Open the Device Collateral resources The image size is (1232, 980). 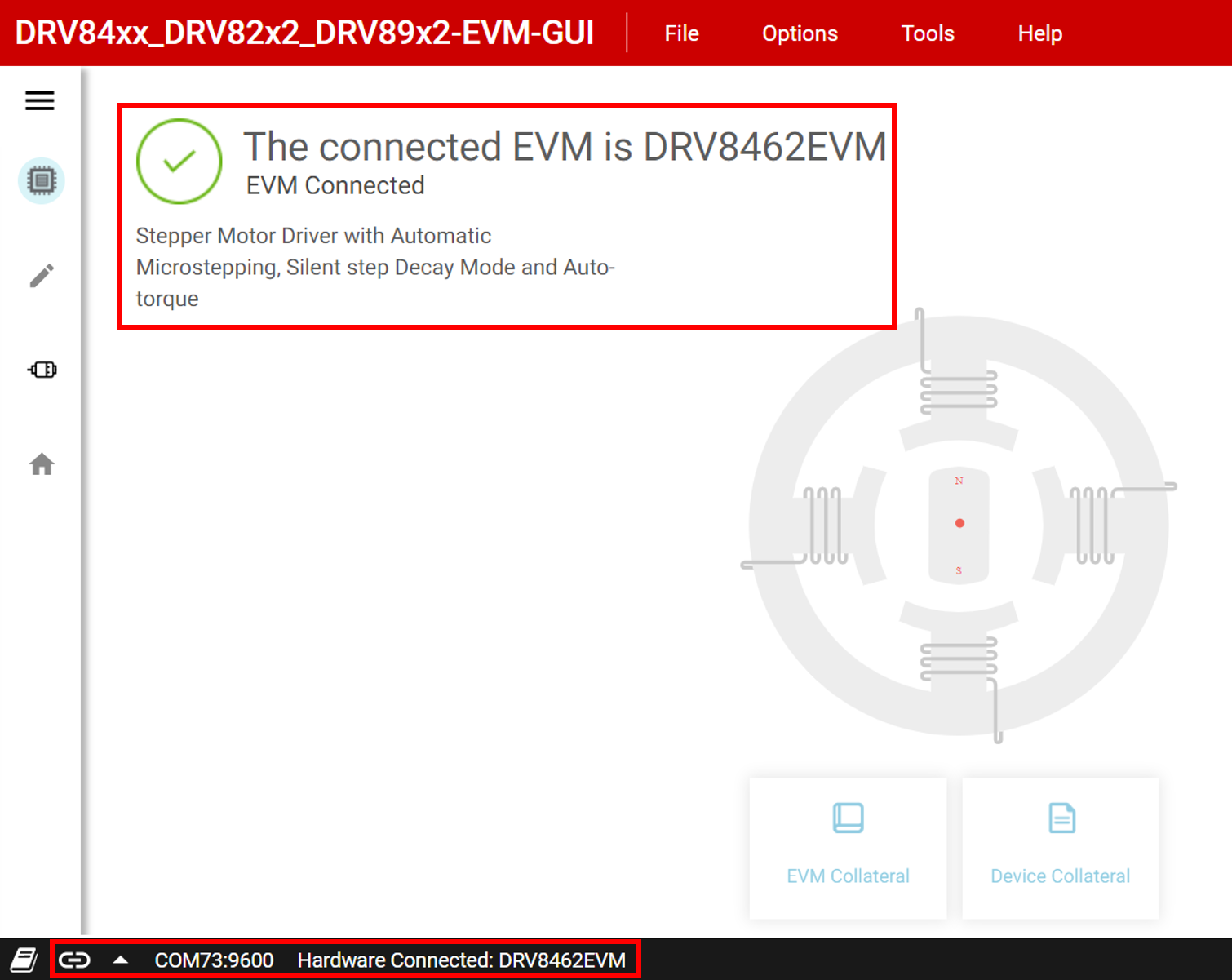tap(1060, 876)
